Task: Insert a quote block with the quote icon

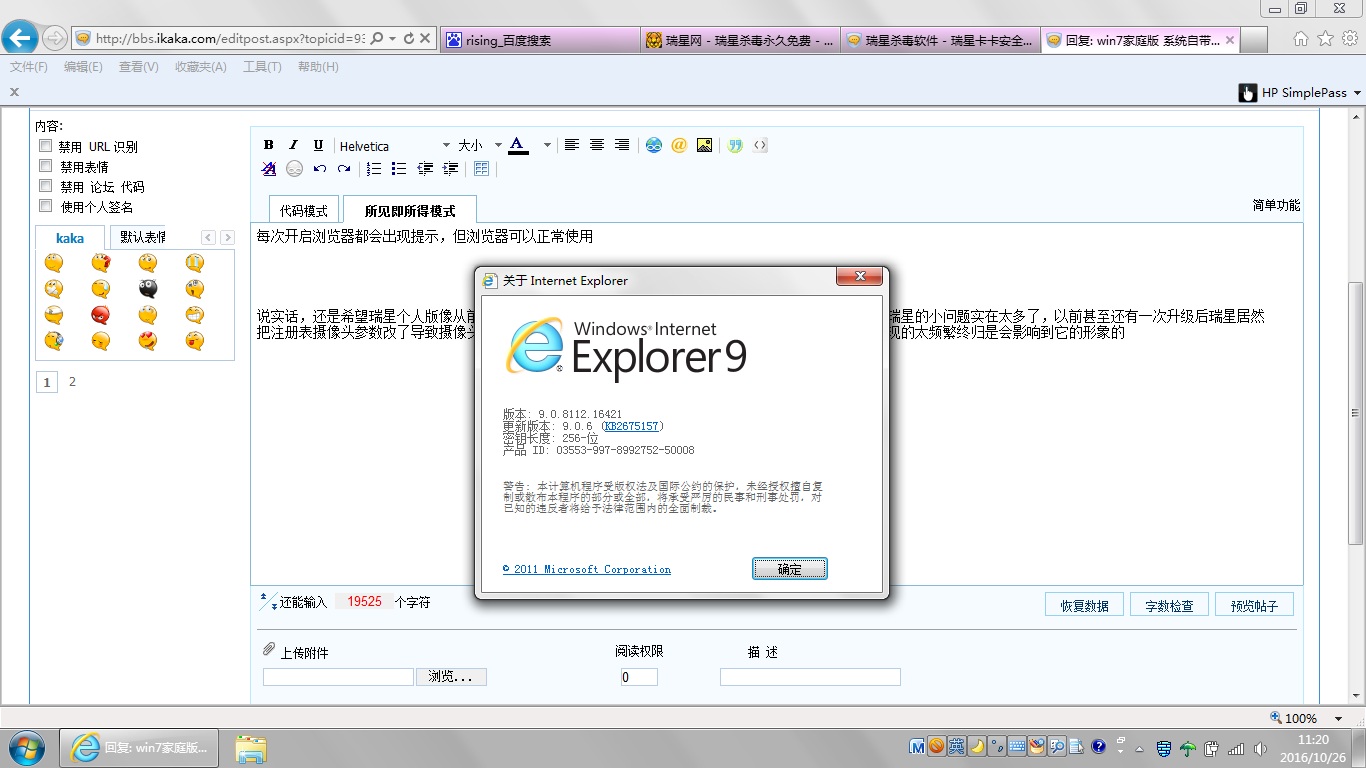Action: click(735, 145)
